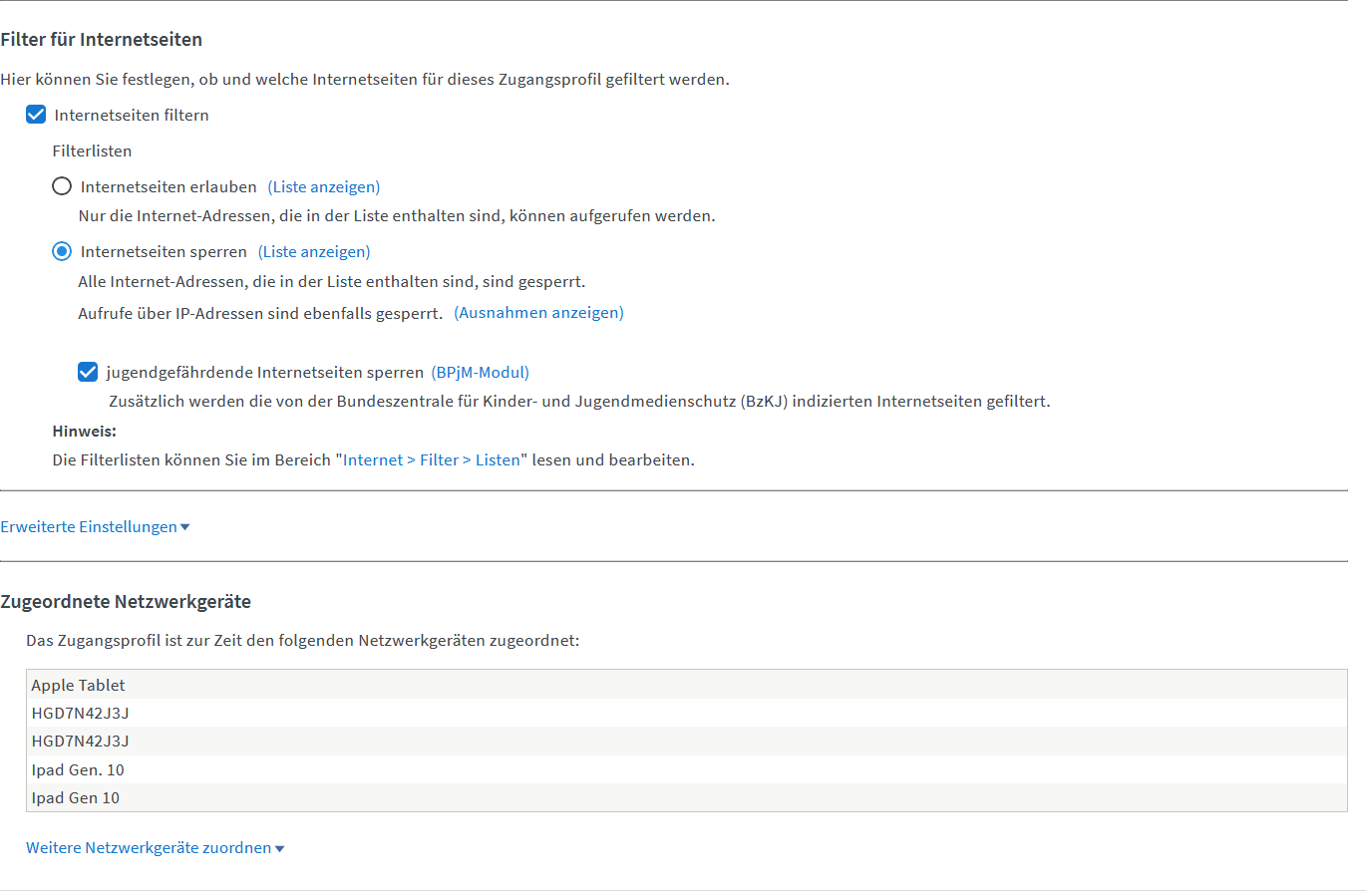
Task: Uncheck the Internetseiten filtern checkbox
Action: point(36,115)
